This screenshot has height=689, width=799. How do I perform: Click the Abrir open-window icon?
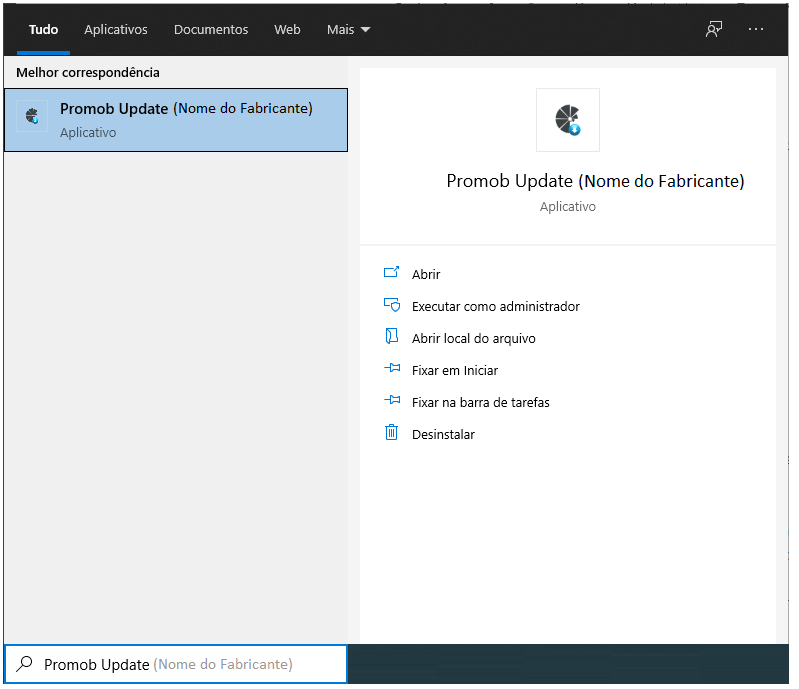click(391, 272)
